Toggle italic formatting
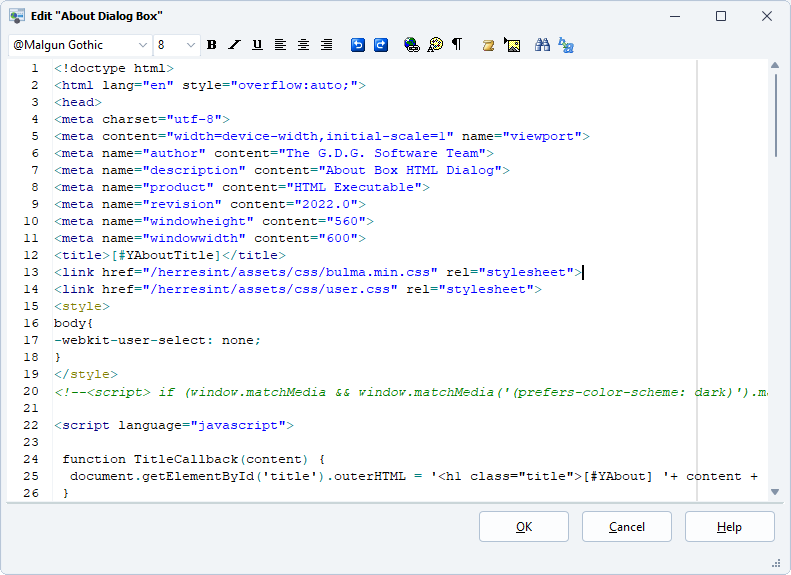Image resolution: width=791 pixels, height=575 pixels. click(234, 45)
